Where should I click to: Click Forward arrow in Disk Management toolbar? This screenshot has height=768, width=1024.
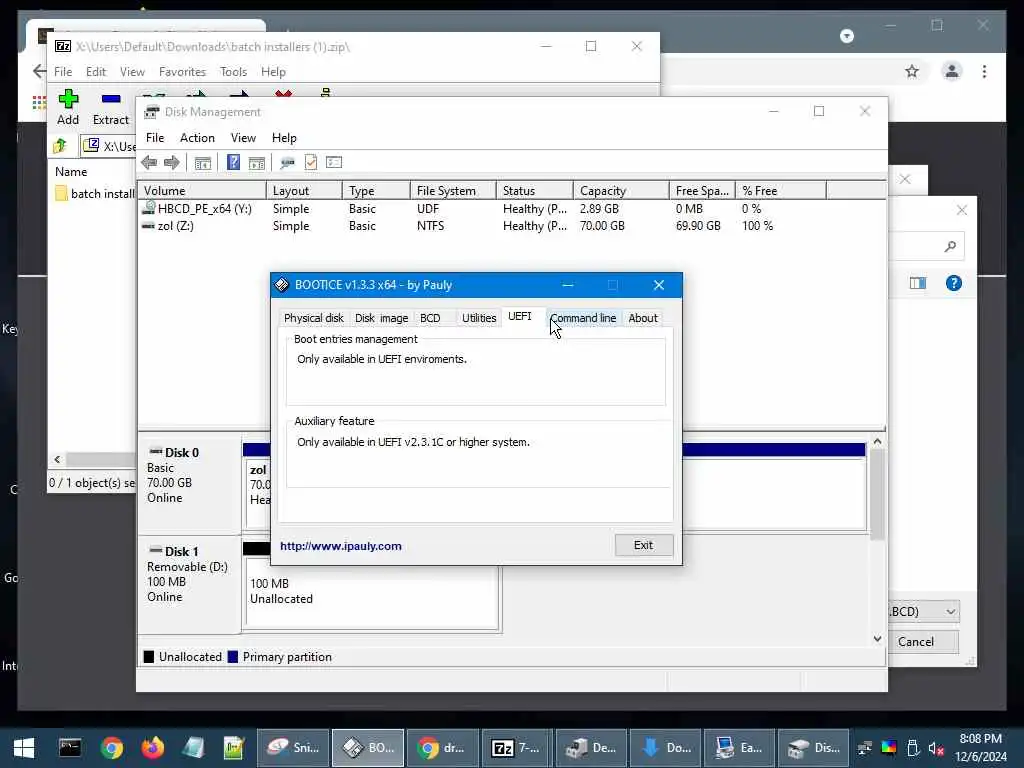pos(172,163)
